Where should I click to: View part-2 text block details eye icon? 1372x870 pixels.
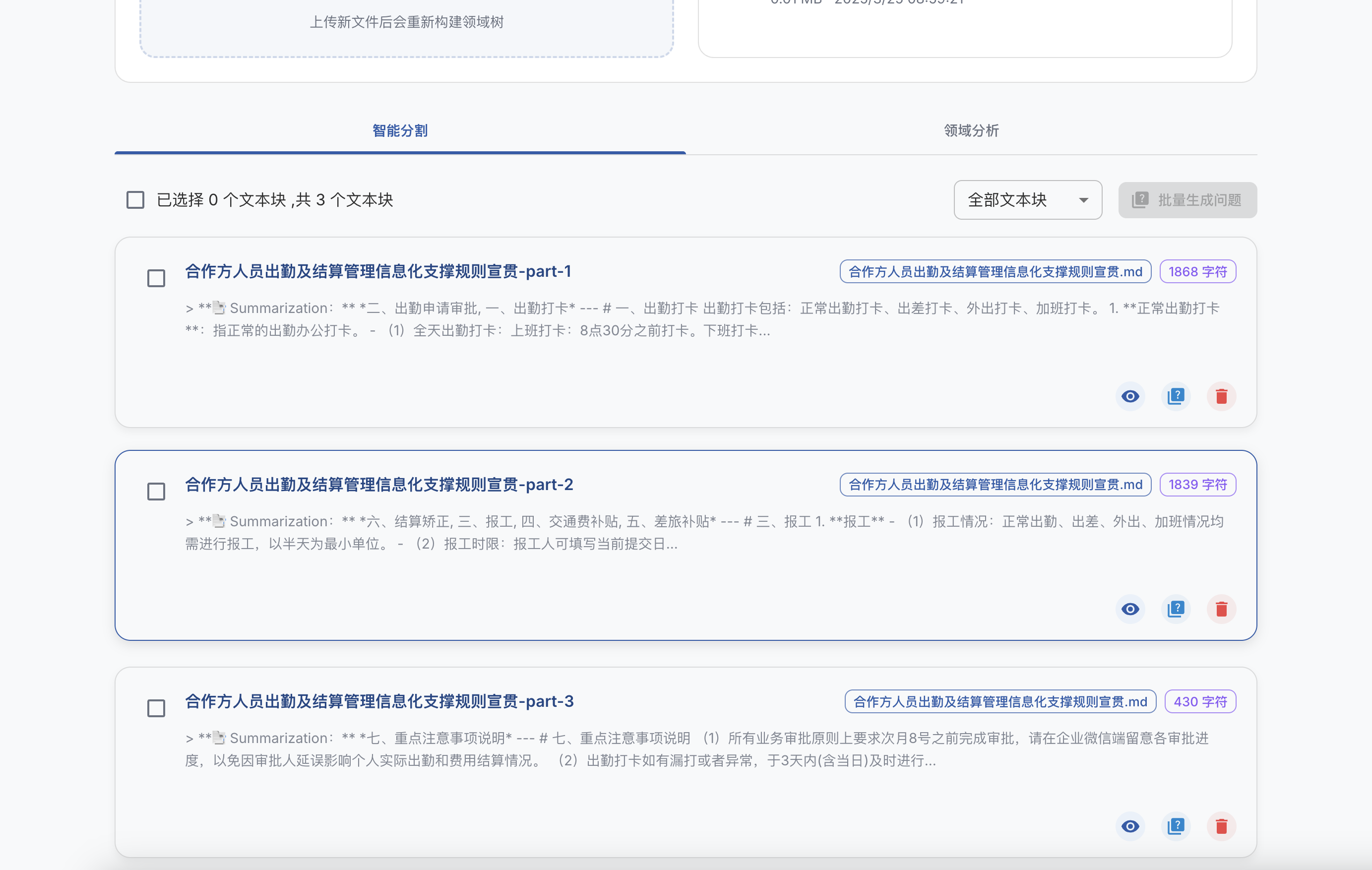coord(1130,609)
